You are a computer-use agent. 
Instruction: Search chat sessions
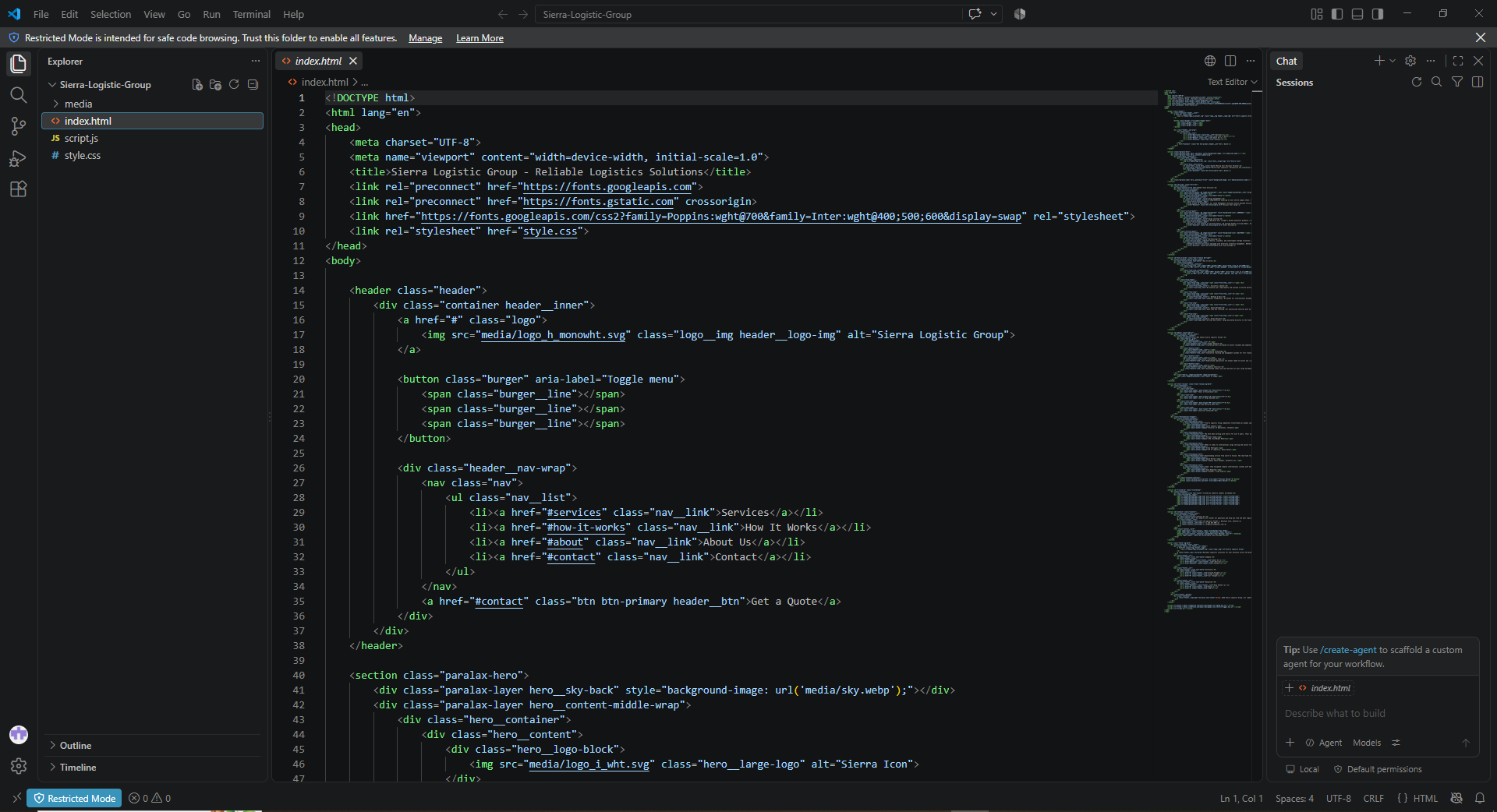pos(1437,82)
